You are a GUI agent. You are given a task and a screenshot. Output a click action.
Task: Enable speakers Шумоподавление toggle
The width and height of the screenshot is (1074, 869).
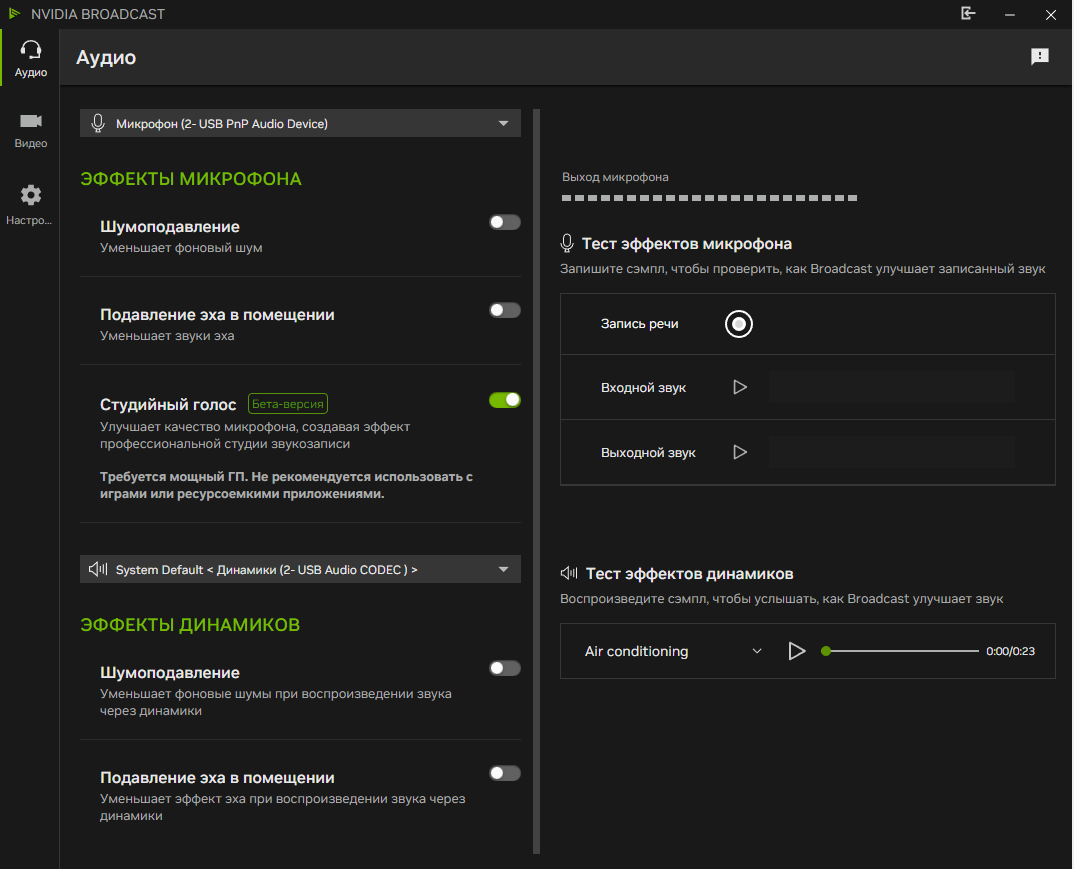click(x=505, y=668)
